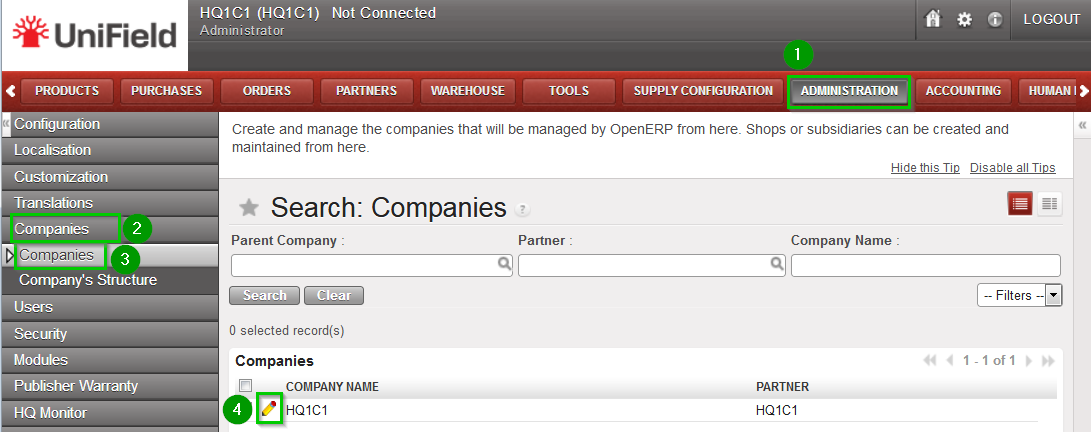Go to the first page of records
This screenshot has width=1091, height=432.
[930, 360]
